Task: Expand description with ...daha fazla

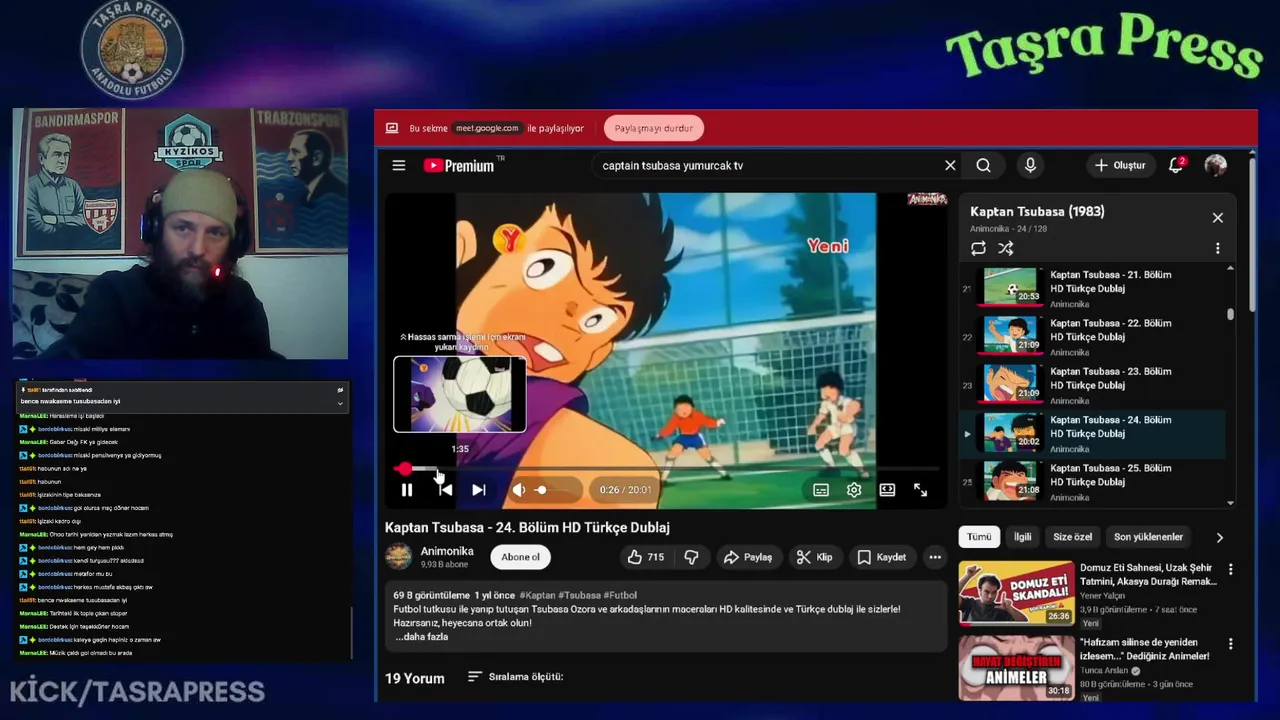Action: 421,637
